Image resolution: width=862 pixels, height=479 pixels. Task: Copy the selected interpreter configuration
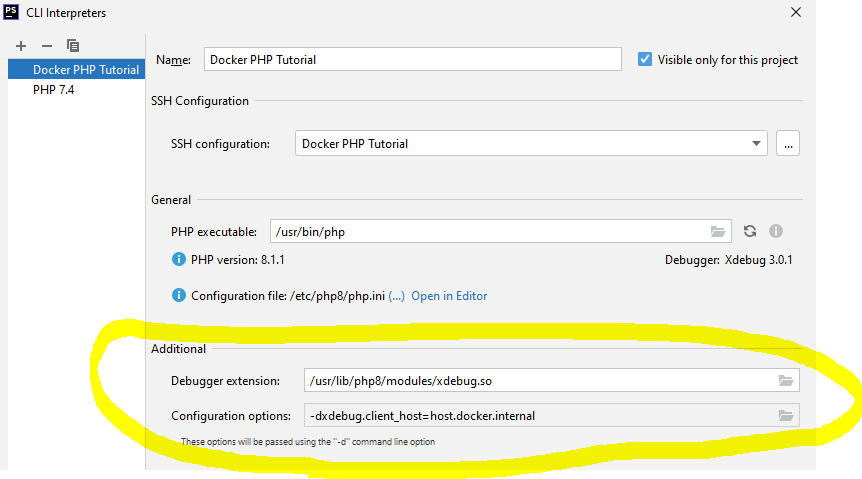pos(72,46)
